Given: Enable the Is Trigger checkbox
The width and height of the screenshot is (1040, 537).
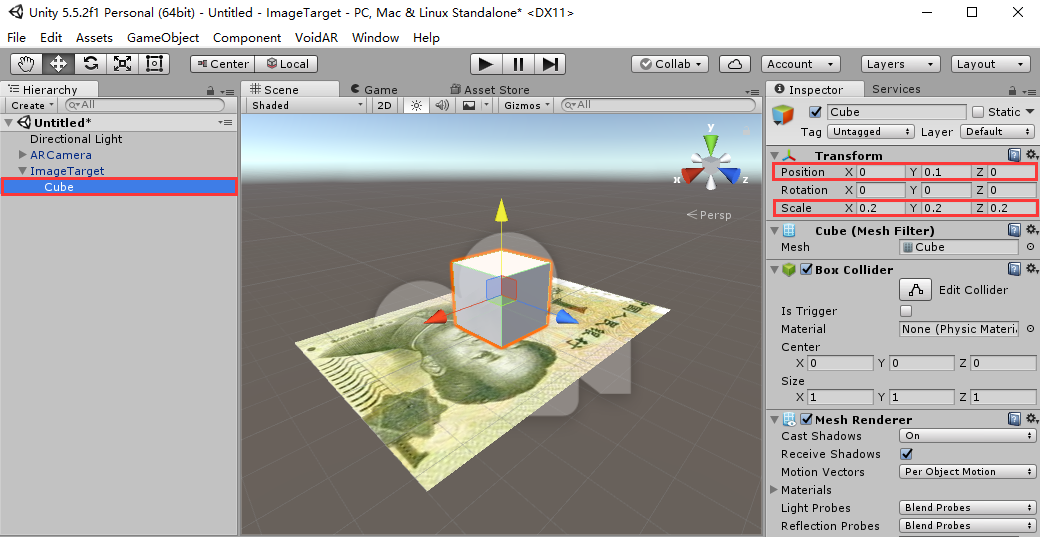Looking at the screenshot, I should coord(906,311).
